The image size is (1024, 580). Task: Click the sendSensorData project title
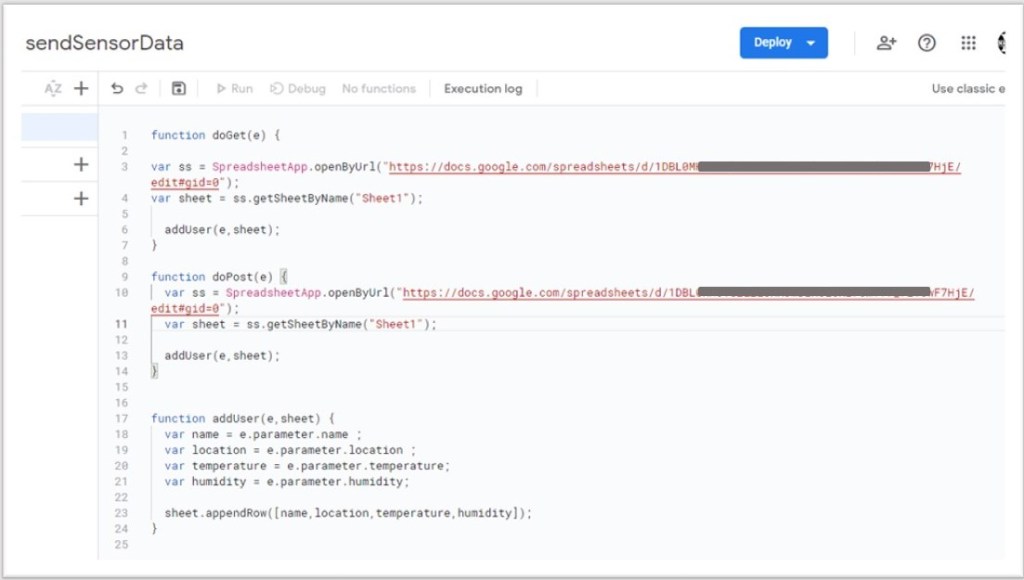click(x=104, y=43)
